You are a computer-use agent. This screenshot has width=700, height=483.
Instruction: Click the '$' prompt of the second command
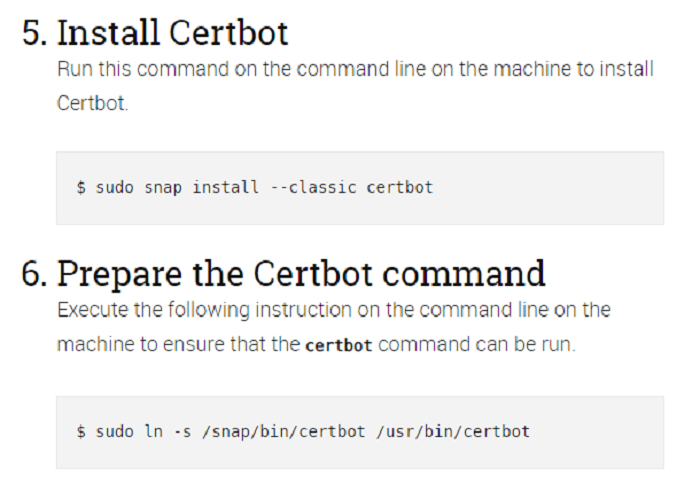(81, 432)
